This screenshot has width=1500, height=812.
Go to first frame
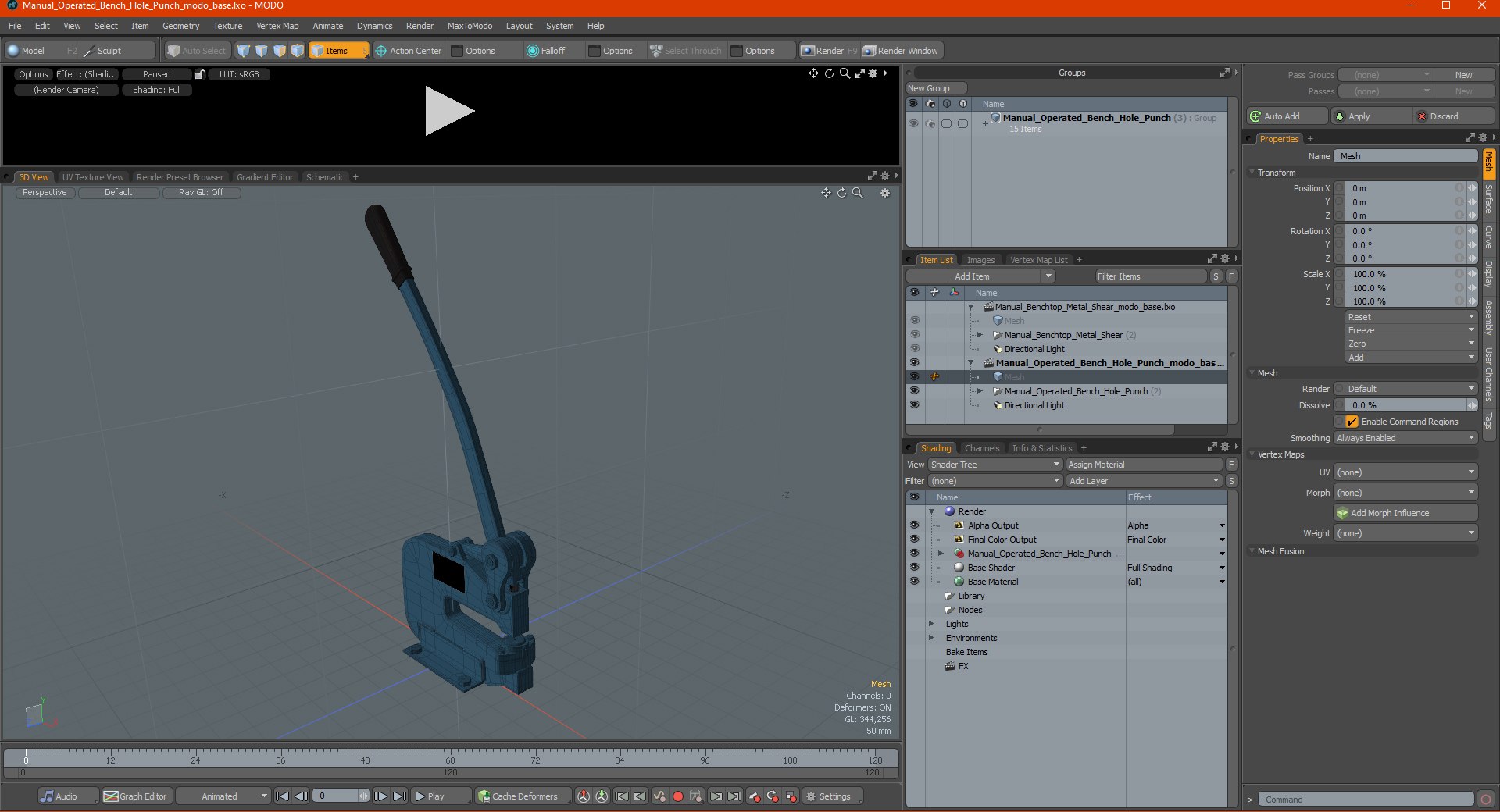click(x=283, y=796)
